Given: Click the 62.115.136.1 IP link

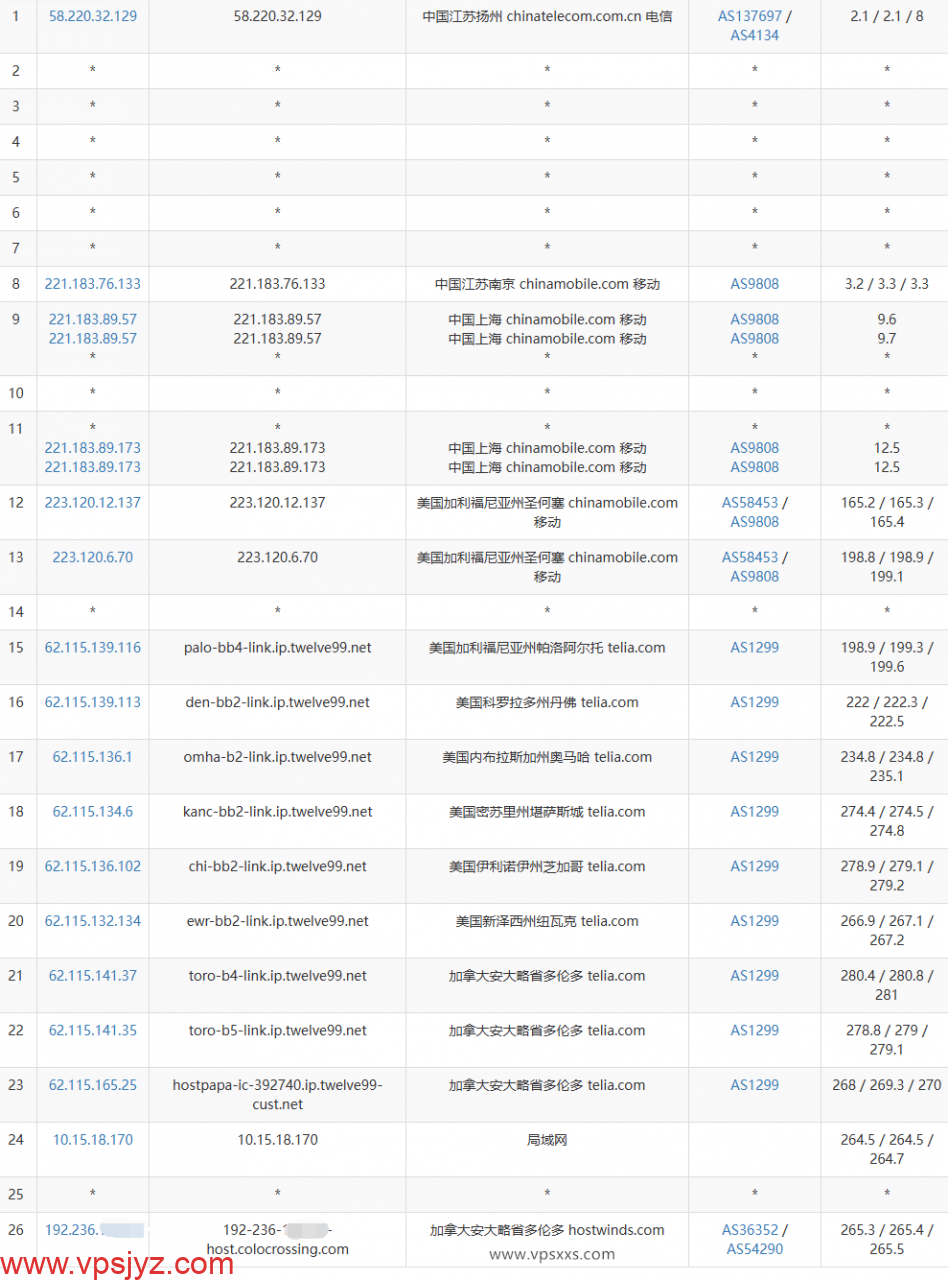Looking at the screenshot, I should coord(92,757).
